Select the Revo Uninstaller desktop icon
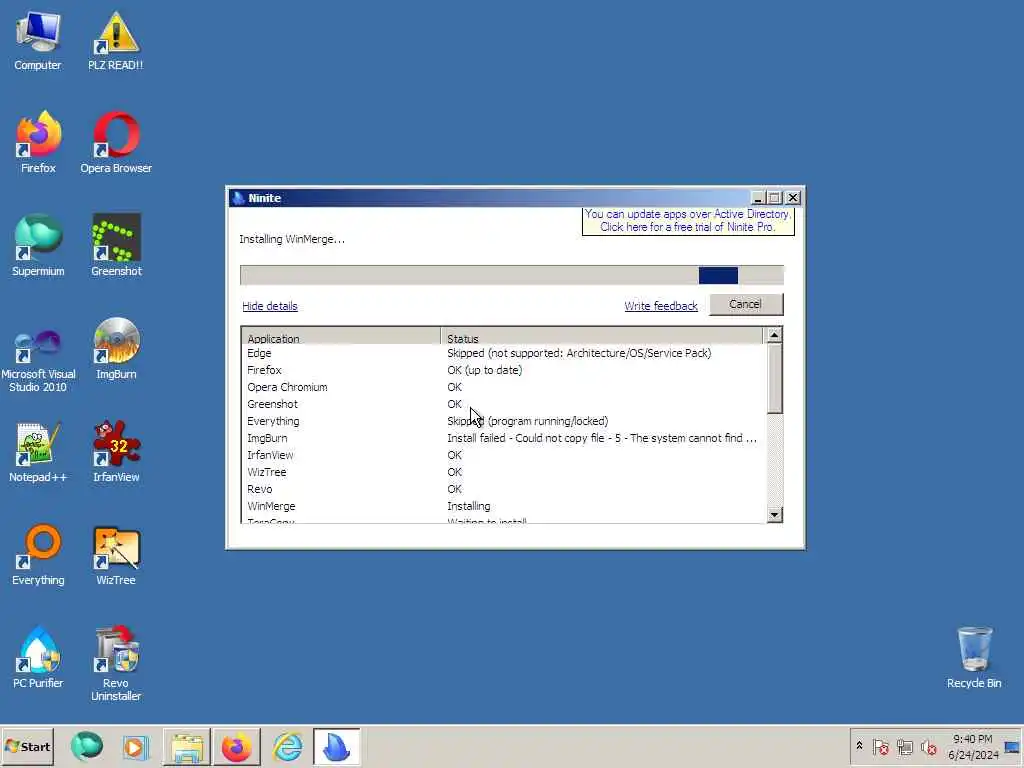This screenshot has width=1024, height=768. pyautogui.click(x=116, y=665)
